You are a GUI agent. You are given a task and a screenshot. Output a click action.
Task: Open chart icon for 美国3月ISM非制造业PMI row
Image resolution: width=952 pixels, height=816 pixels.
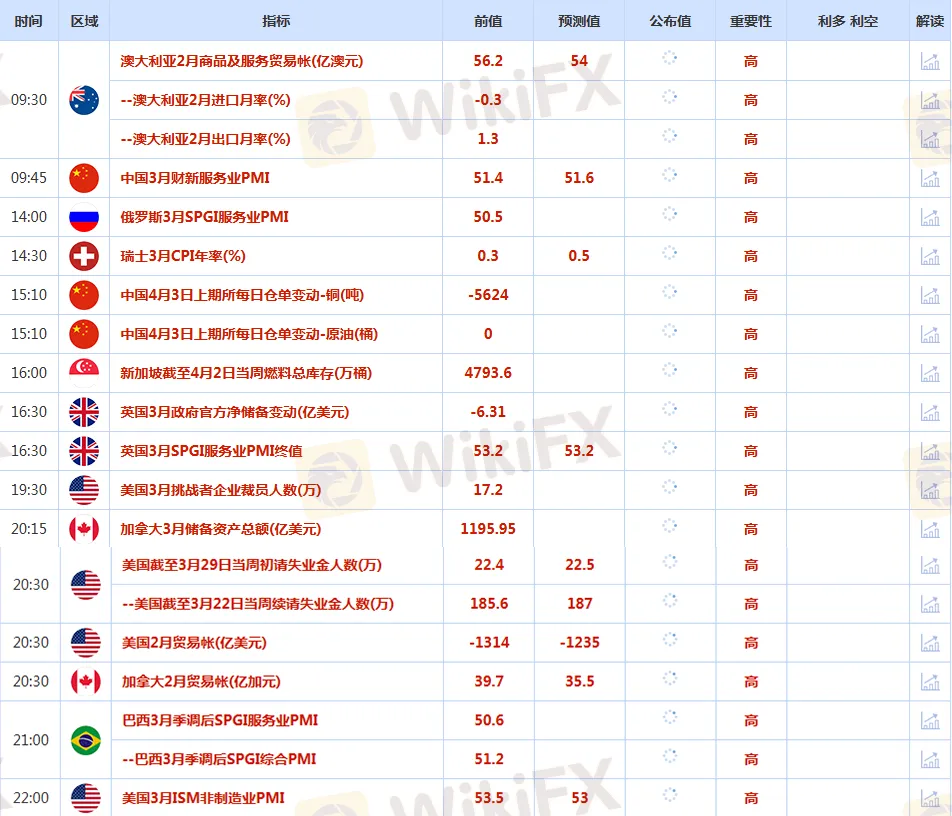930,798
